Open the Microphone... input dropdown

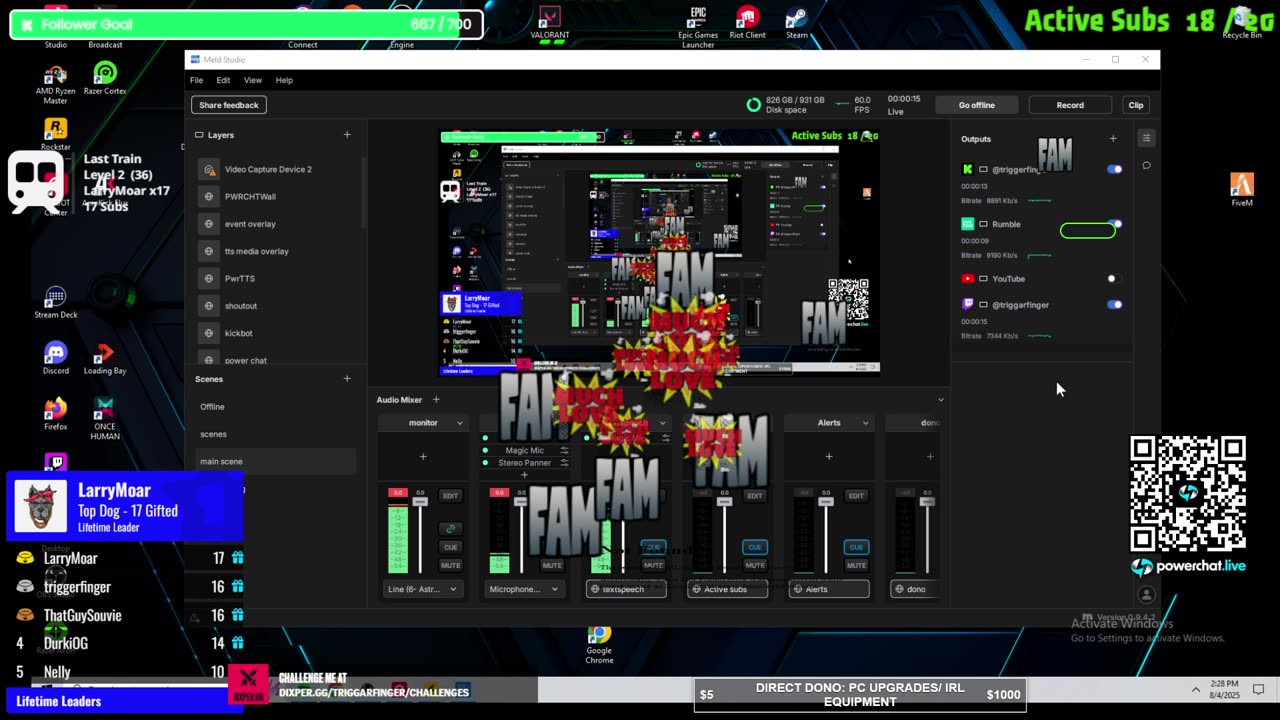[x=523, y=589]
